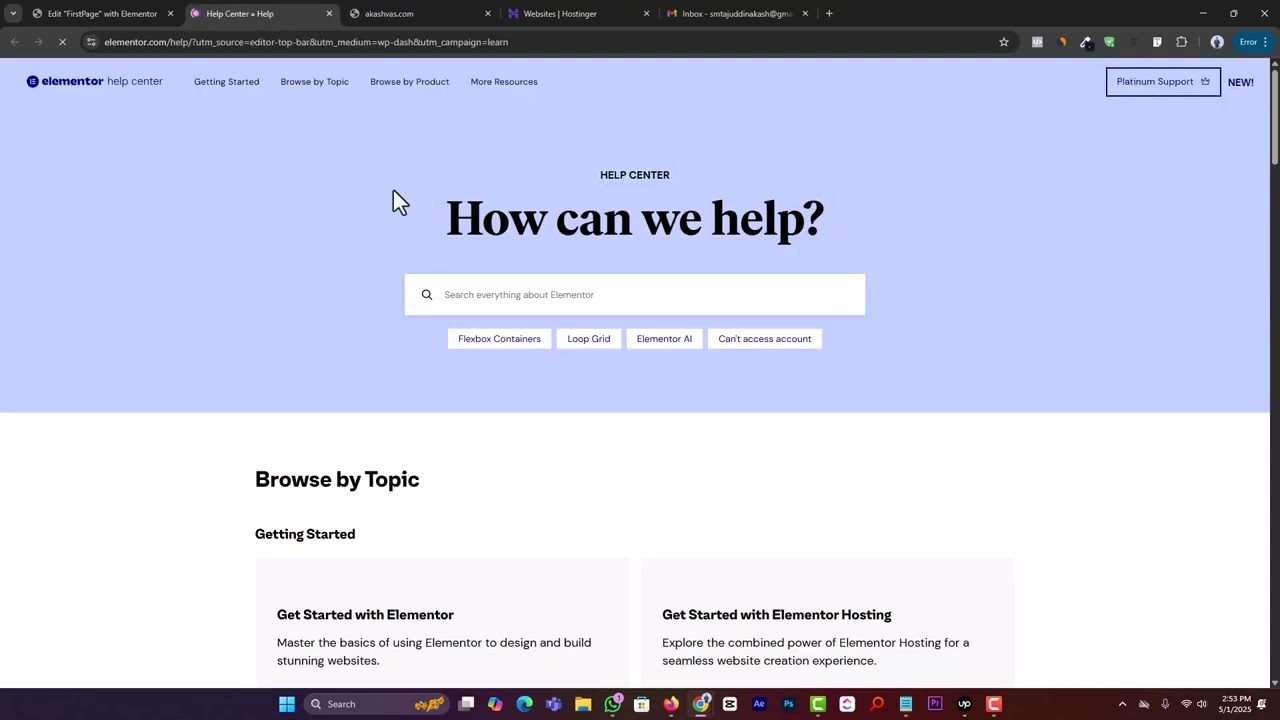Click the page vertical scrollbar thumb
The width and height of the screenshot is (1280, 720).
[x=1274, y=115]
